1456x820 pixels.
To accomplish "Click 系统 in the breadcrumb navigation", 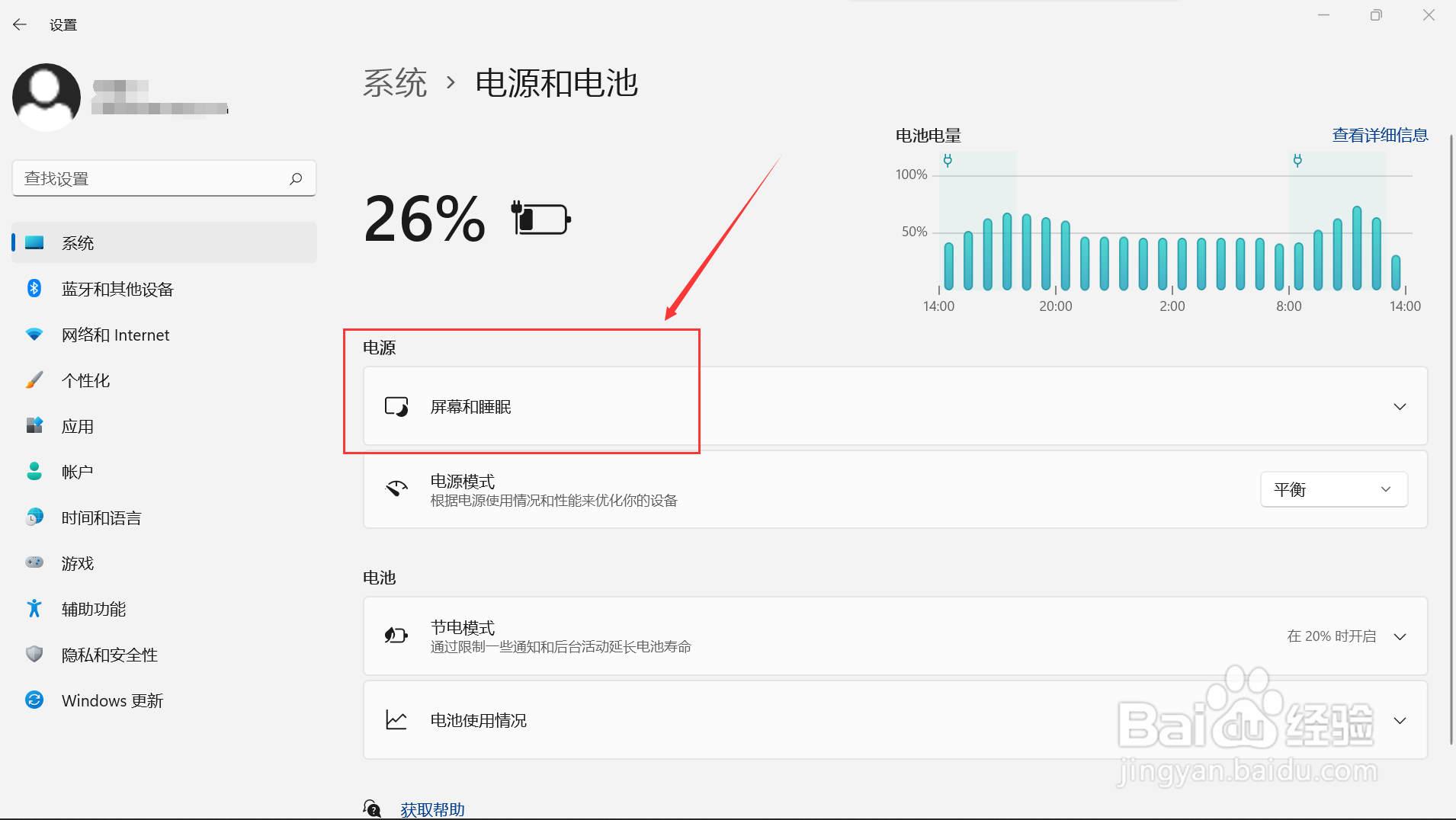I will click(395, 84).
